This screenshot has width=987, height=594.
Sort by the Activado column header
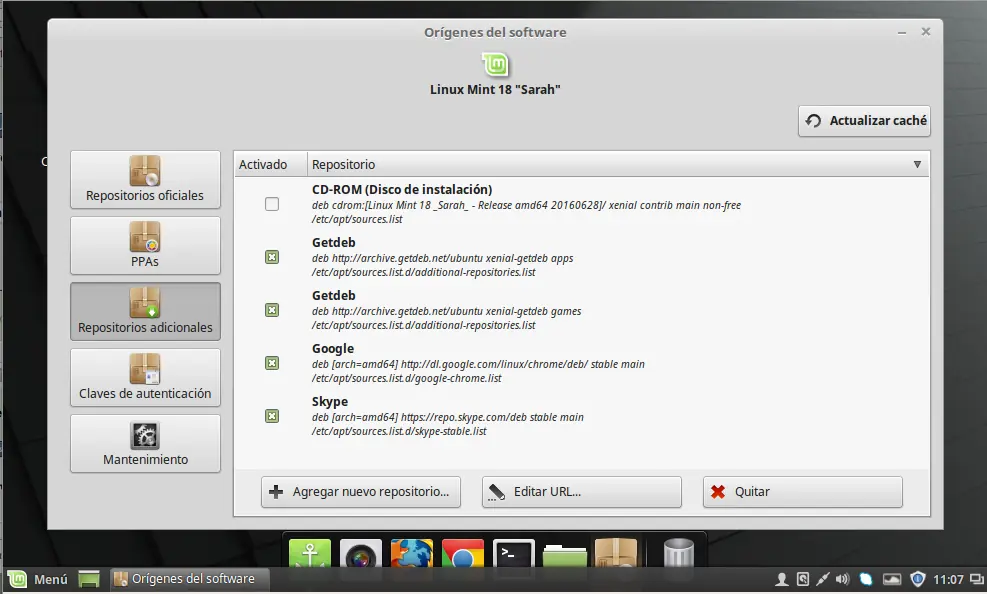pos(271,164)
